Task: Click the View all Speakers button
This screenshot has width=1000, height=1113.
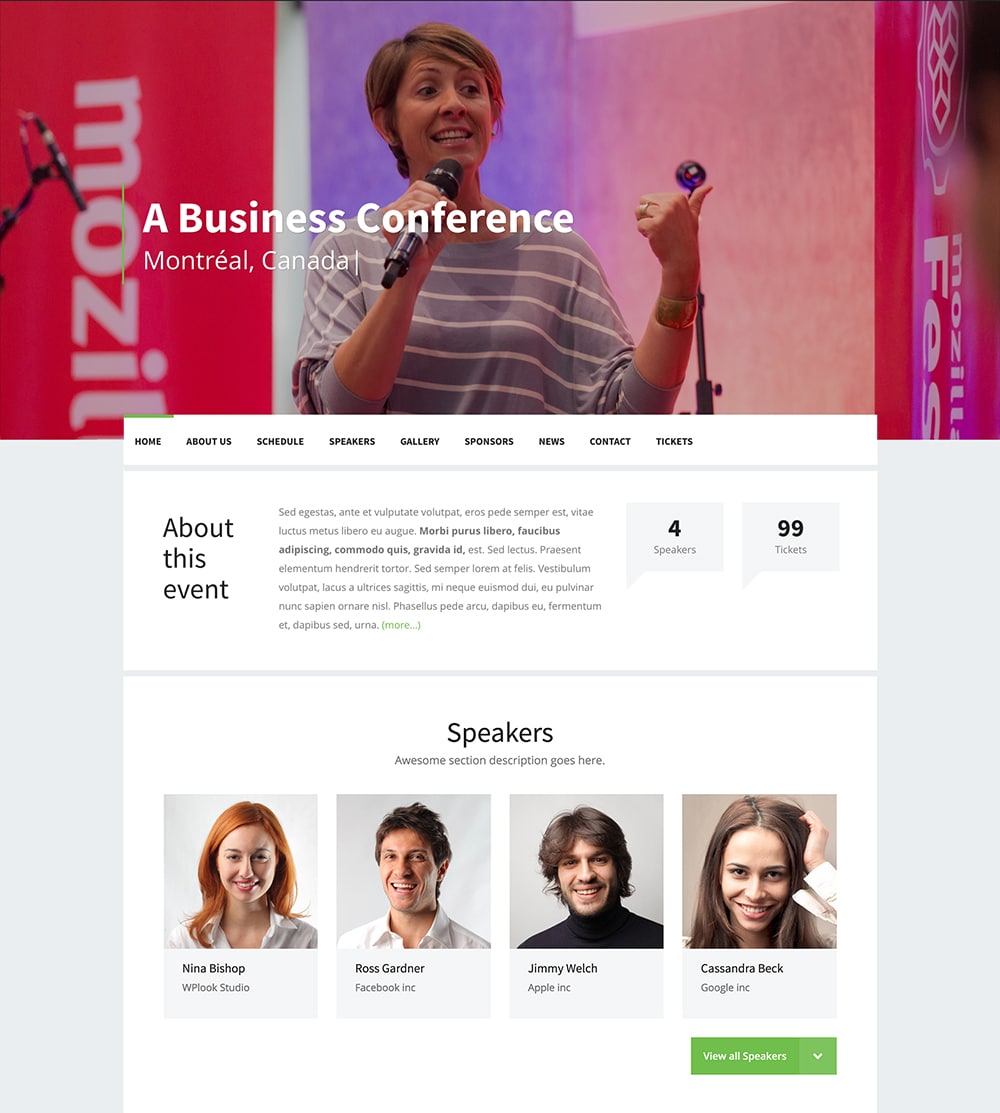Action: [x=744, y=1056]
